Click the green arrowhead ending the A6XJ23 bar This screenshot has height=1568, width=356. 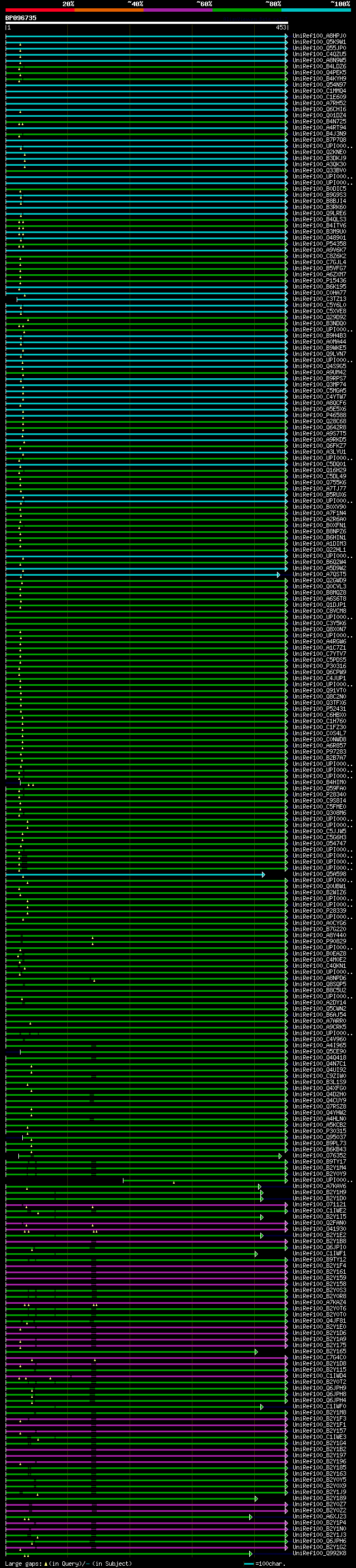251,1517
